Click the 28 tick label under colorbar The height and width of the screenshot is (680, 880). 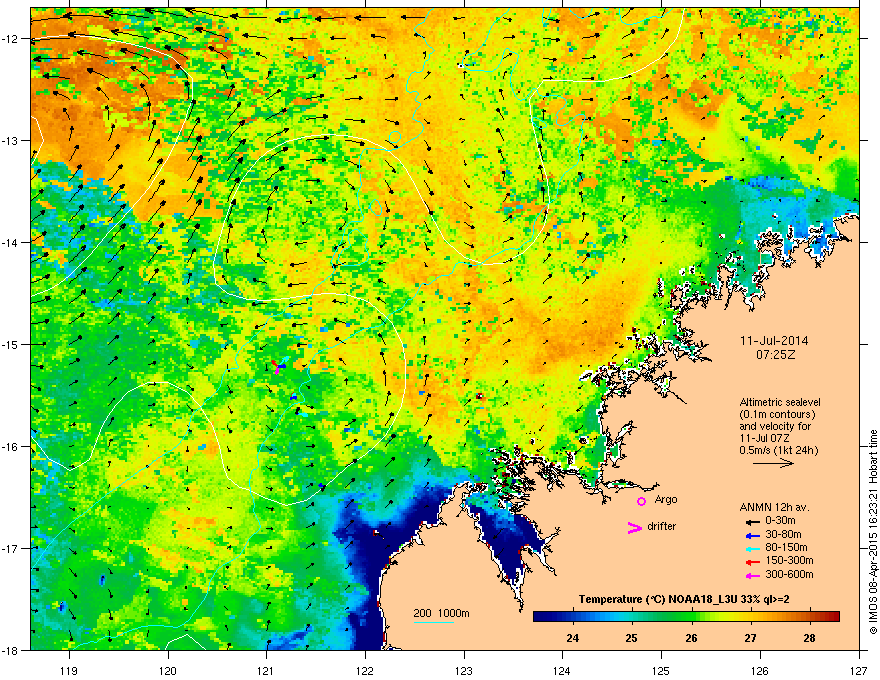coord(809,638)
